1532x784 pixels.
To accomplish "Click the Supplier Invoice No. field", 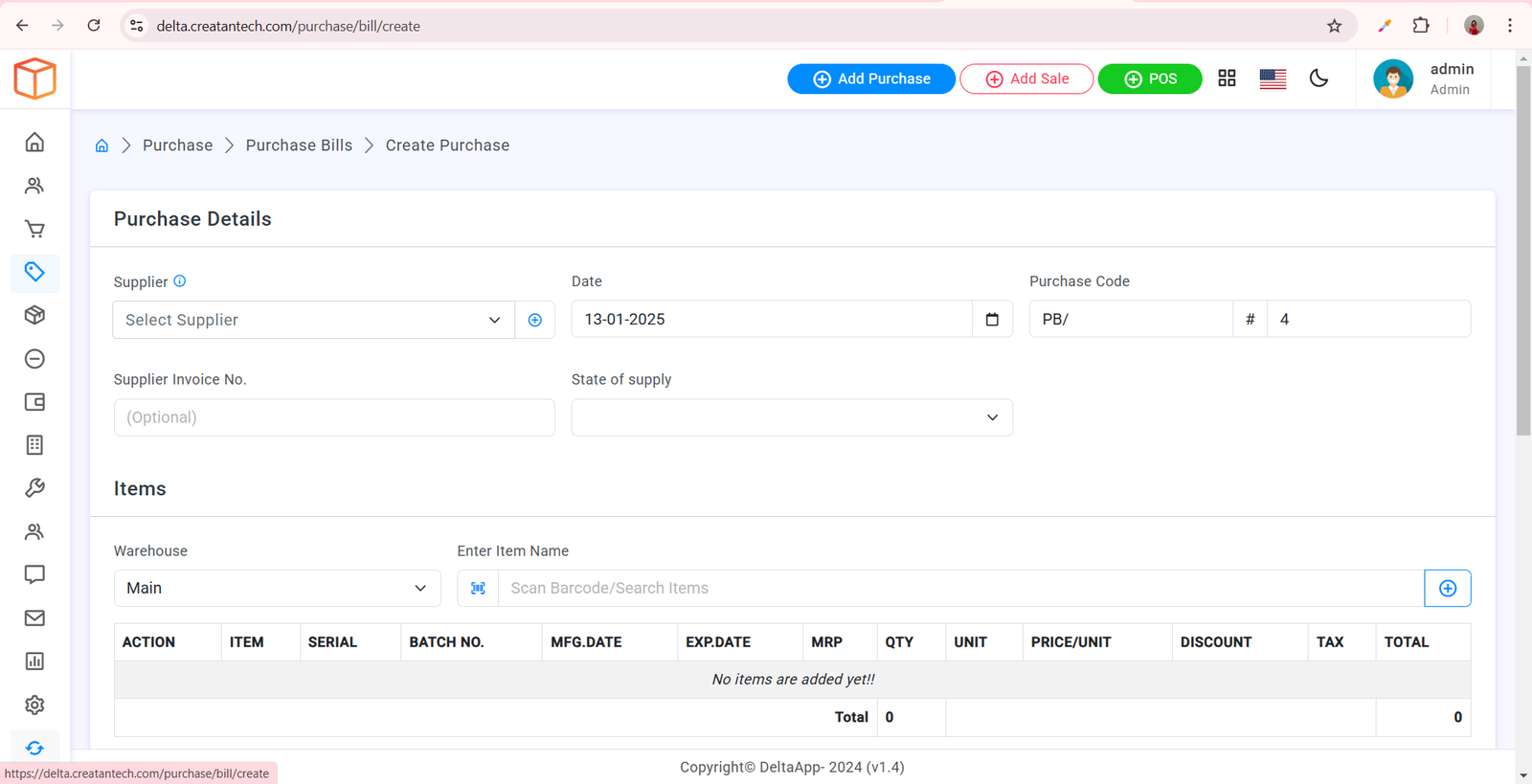I will tap(334, 417).
